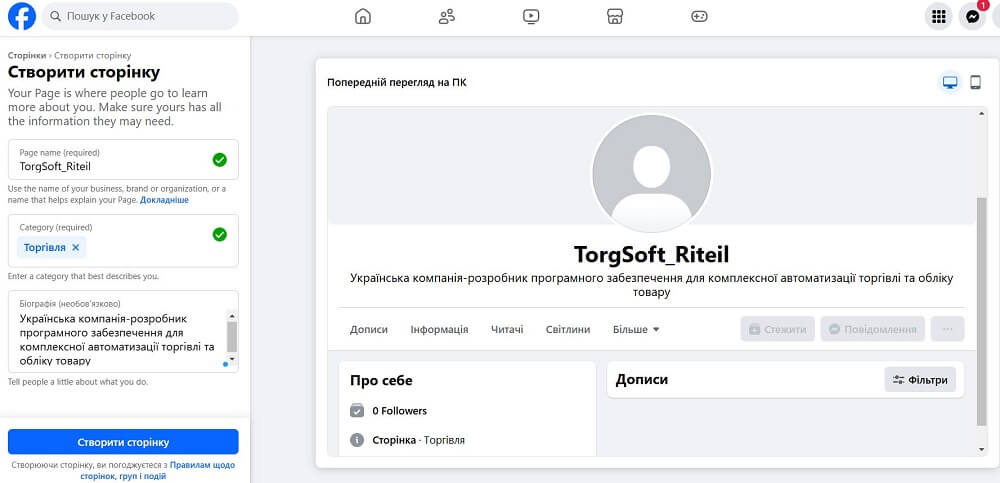Click the Створити сторінку button
The height and width of the screenshot is (483, 1000).
(123, 442)
